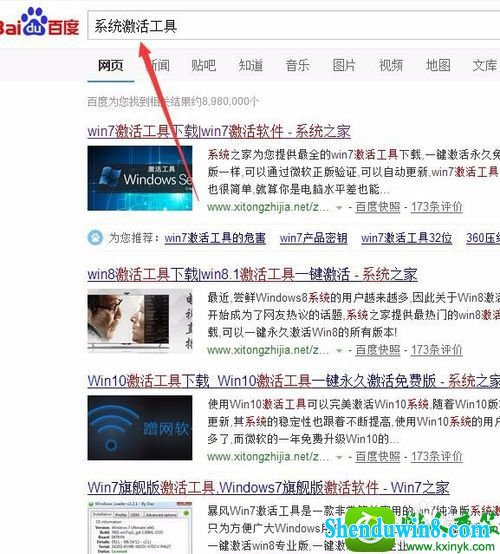Open 百度快照 for the win8 result

378,350
